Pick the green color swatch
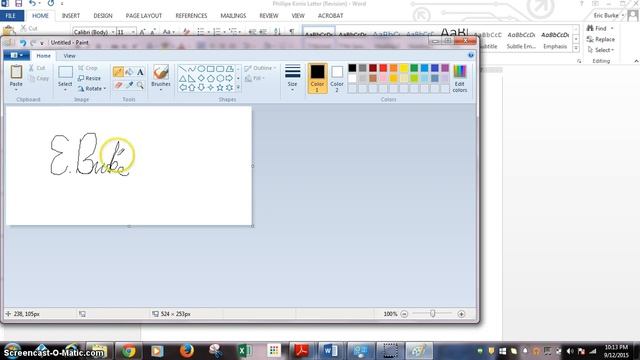The width and height of the screenshot is (640, 360). click(414, 68)
